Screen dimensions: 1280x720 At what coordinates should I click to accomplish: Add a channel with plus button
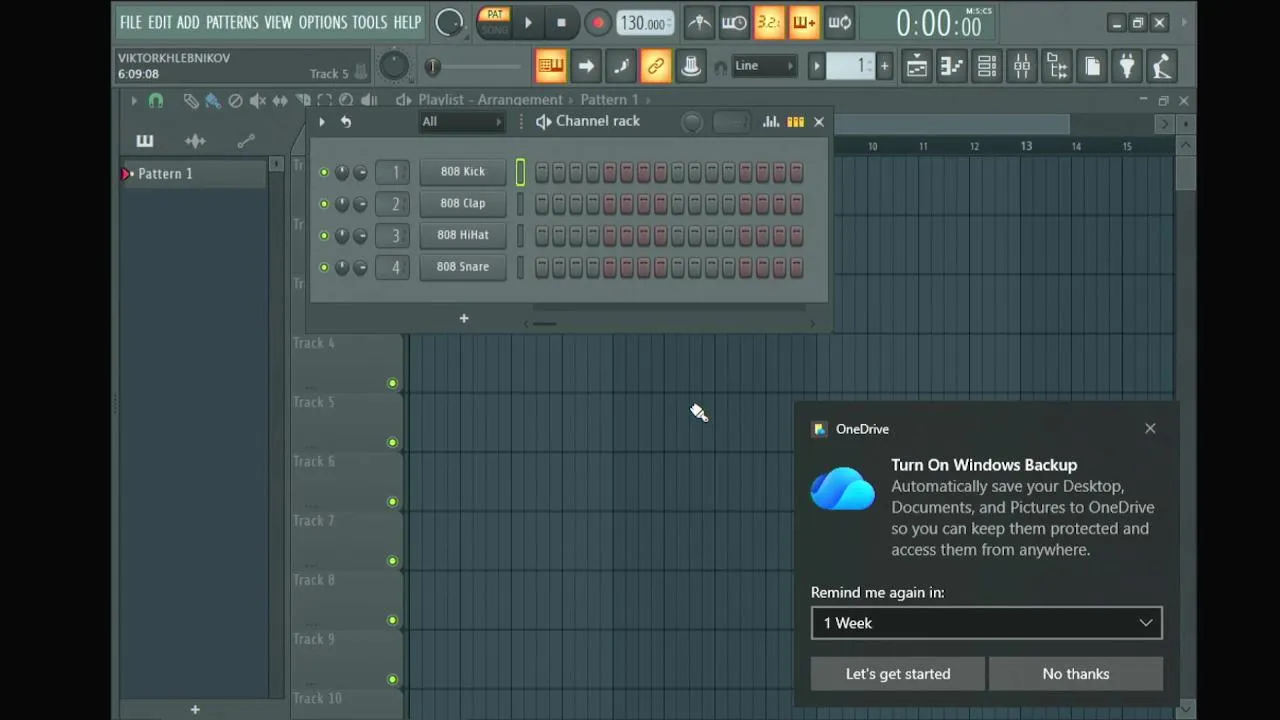point(464,318)
